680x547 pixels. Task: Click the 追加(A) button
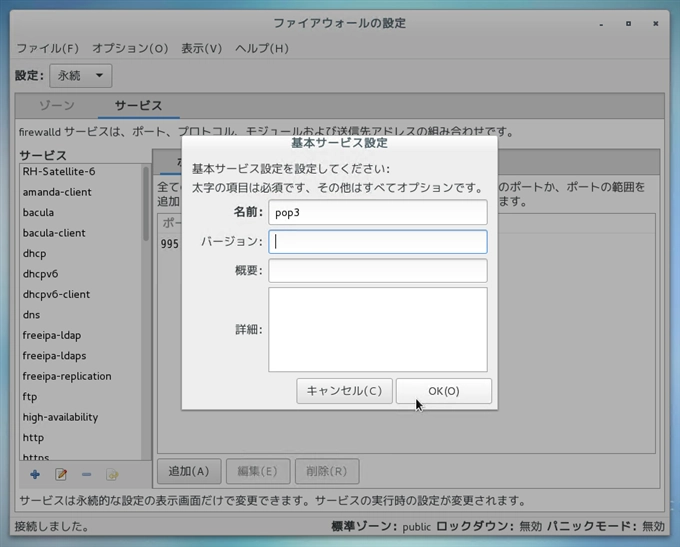coord(189,471)
